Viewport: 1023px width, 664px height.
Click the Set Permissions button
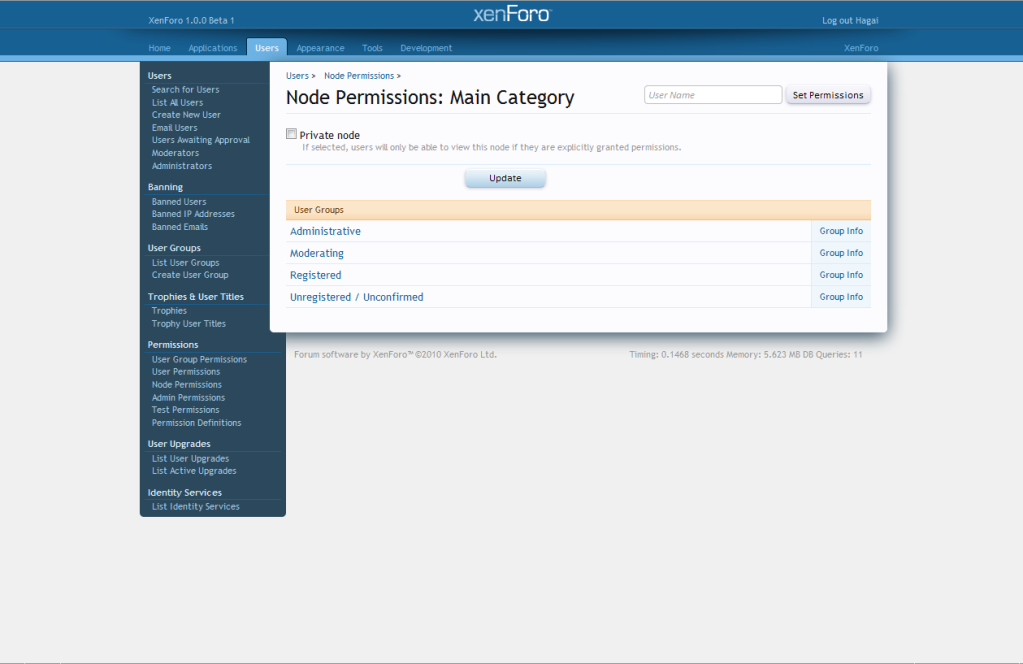(828, 95)
